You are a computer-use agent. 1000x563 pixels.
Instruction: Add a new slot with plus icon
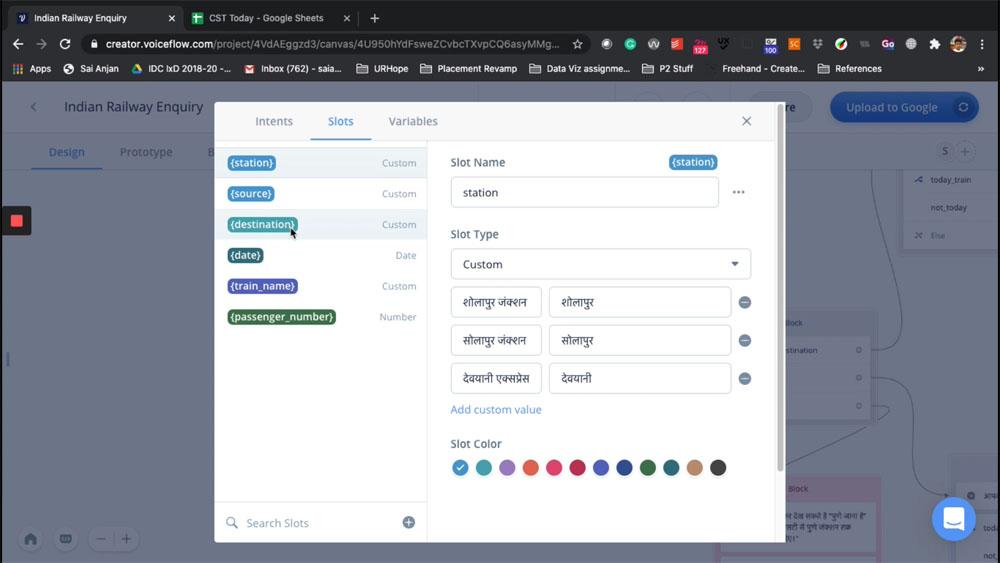click(409, 523)
